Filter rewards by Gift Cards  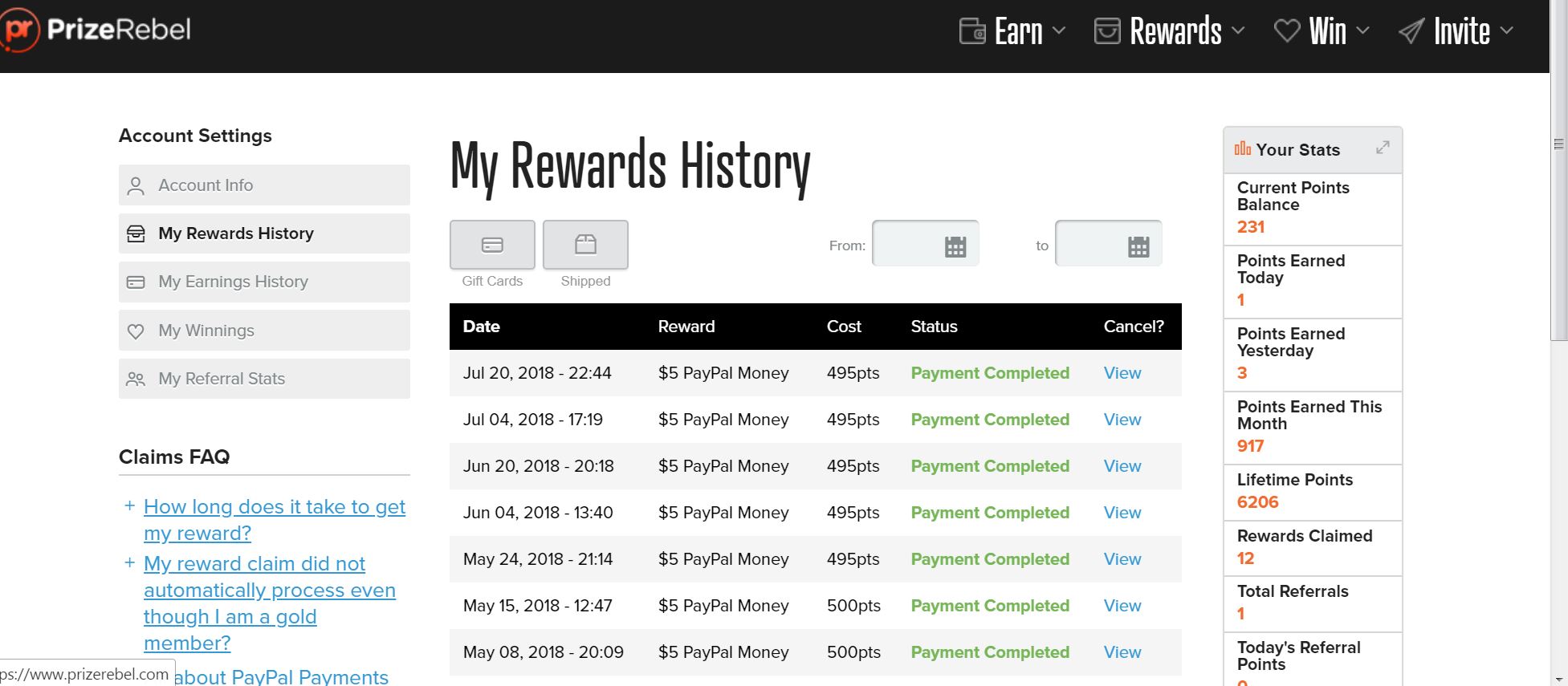pyautogui.click(x=492, y=245)
